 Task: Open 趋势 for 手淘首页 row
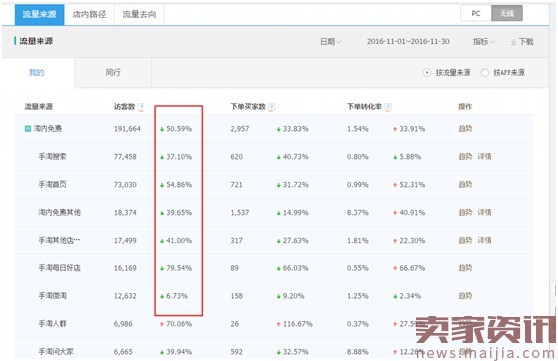click(465, 184)
